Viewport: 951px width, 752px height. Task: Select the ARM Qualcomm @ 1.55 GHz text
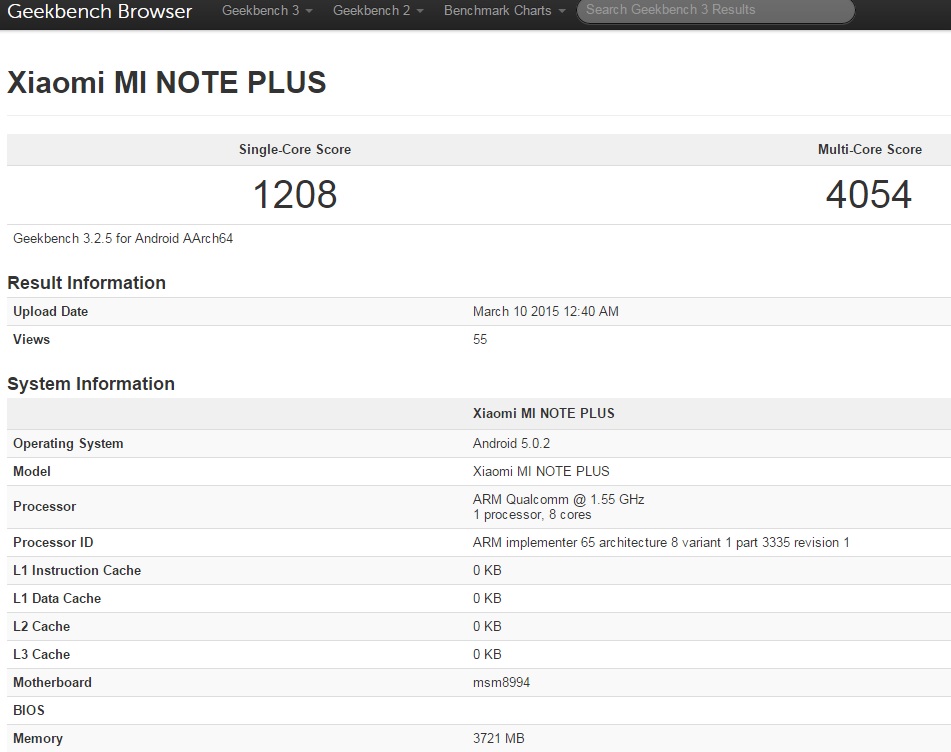click(x=559, y=499)
